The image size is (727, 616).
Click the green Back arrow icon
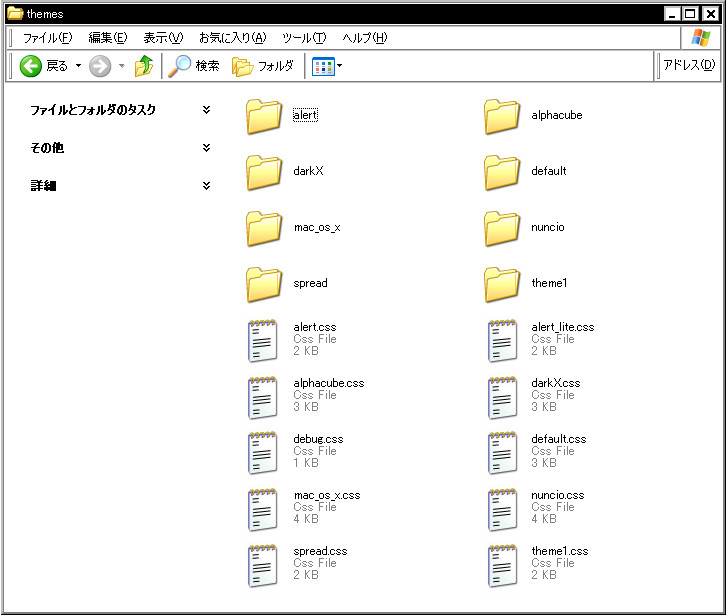point(31,66)
